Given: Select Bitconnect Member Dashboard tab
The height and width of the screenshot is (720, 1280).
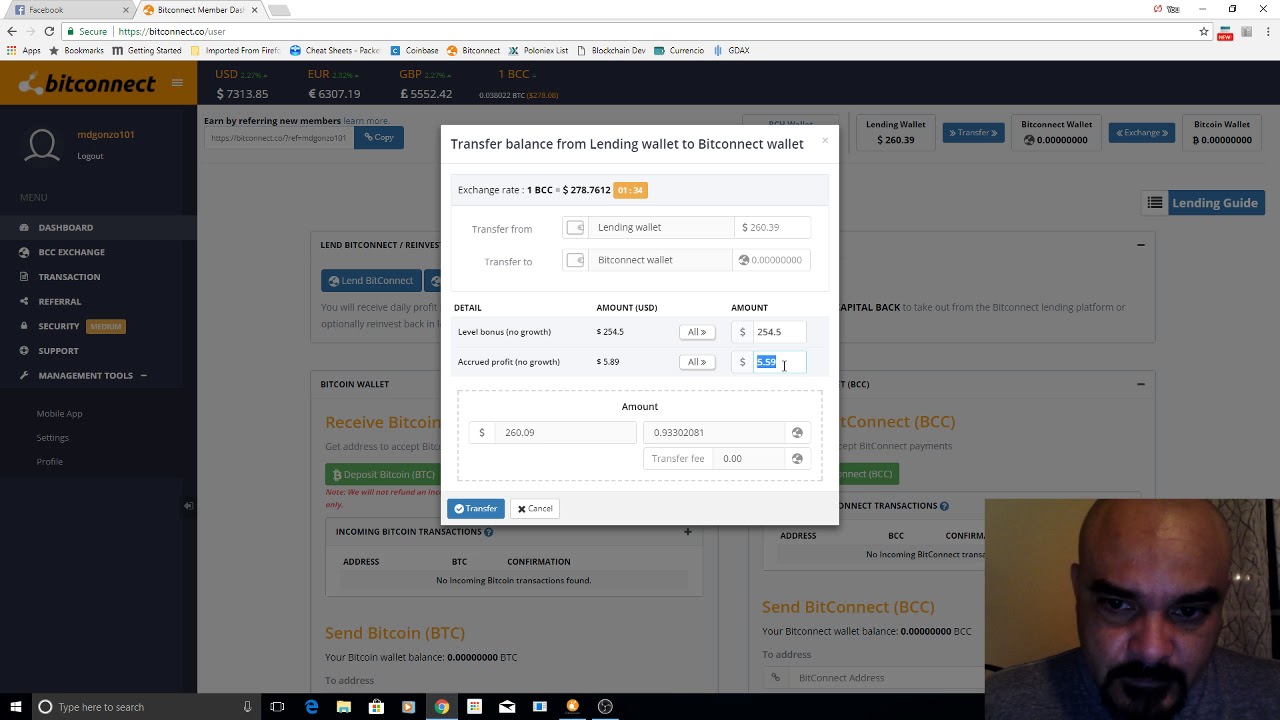Looking at the screenshot, I should click(200, 10).
